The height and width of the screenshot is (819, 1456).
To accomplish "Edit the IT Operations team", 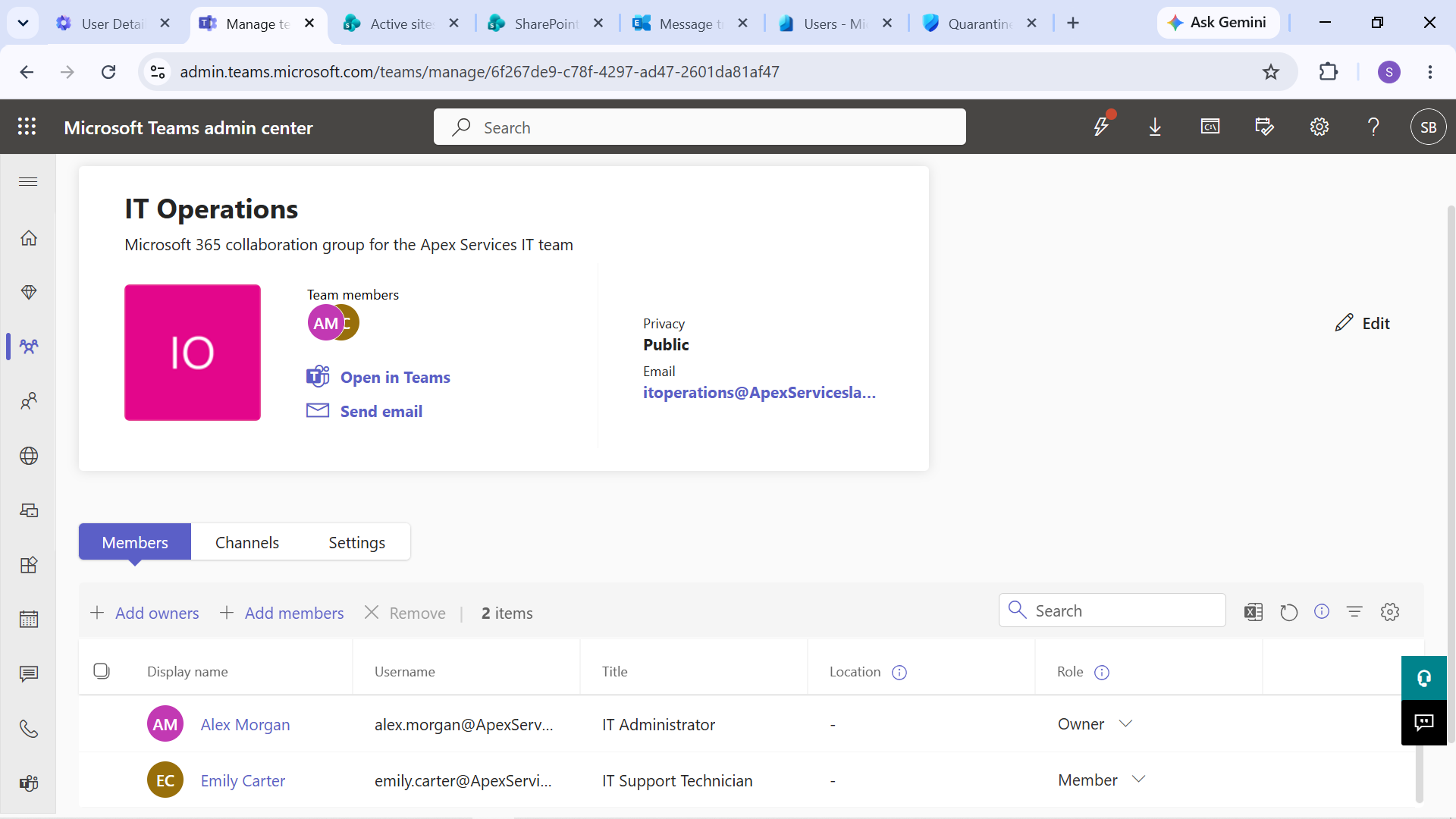I will point(1363,323).
